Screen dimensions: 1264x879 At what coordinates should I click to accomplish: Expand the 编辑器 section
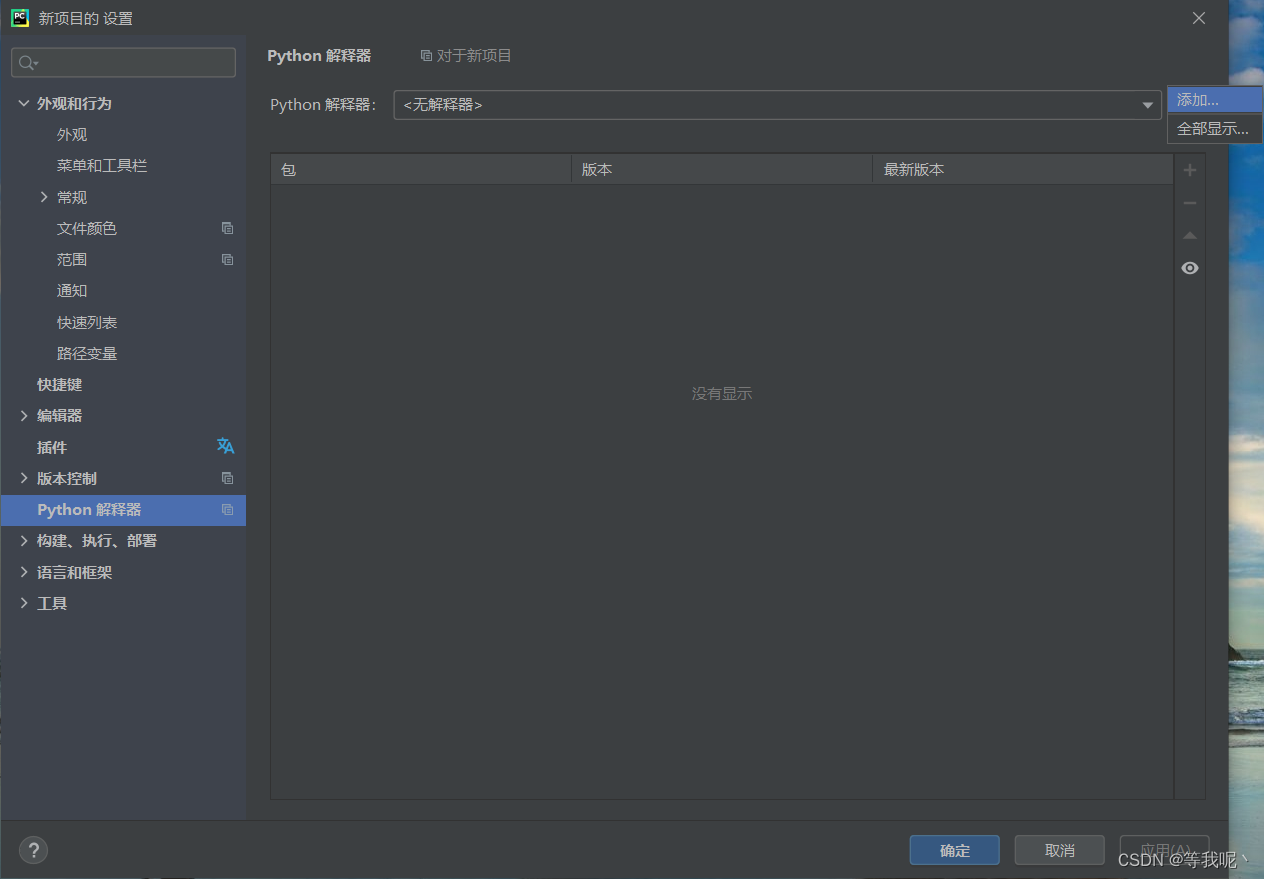pyautogui.click(x=24, y=415)
